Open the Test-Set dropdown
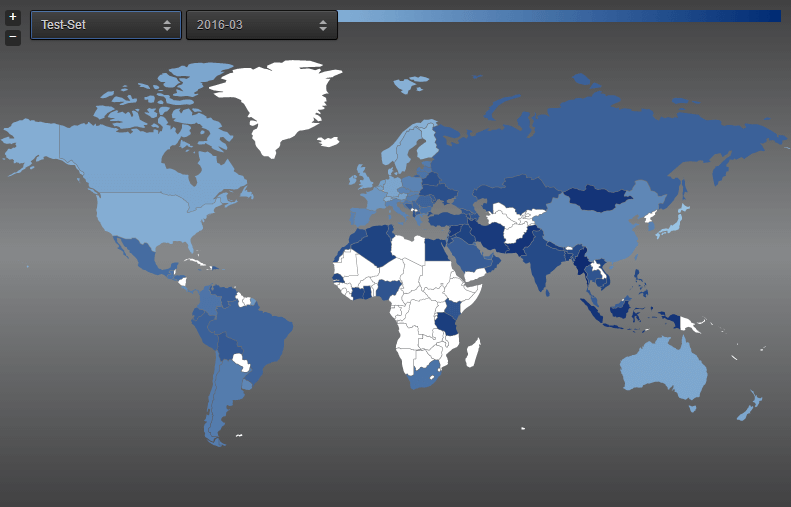Viewport: 791px width, 507px height. [106, 25]
